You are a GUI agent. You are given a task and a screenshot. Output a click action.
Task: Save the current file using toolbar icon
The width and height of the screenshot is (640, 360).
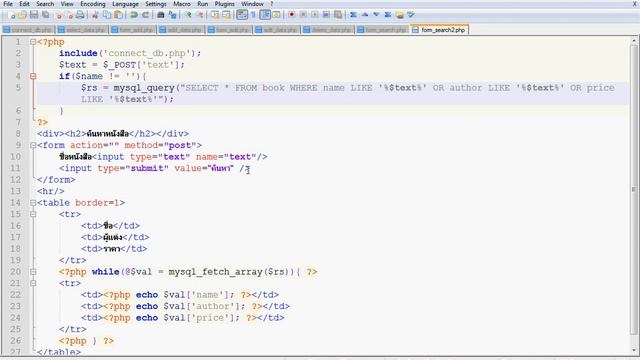point(34,15)
